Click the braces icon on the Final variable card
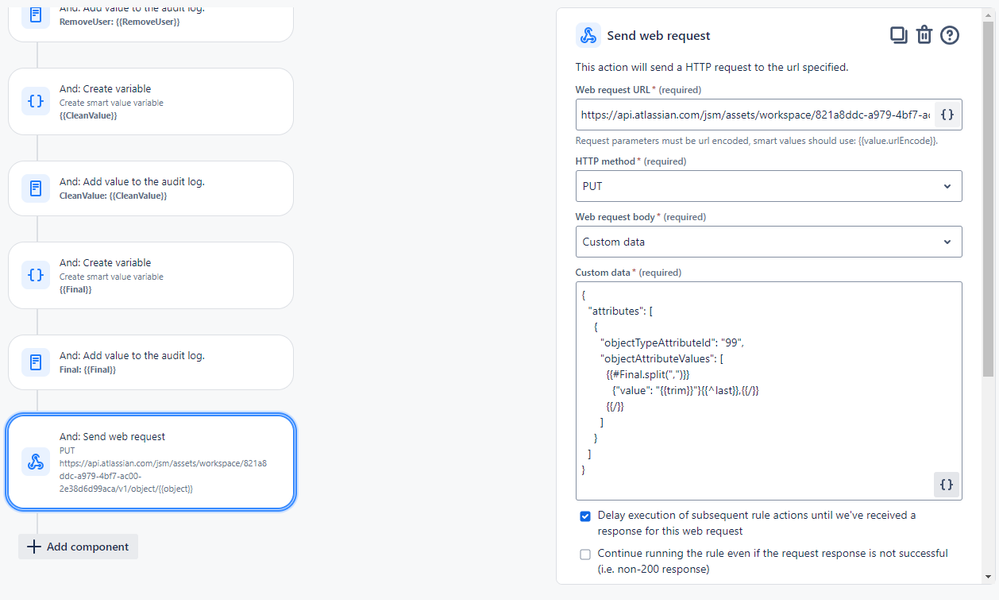This screenshot has height=600, width=999. 36,275
